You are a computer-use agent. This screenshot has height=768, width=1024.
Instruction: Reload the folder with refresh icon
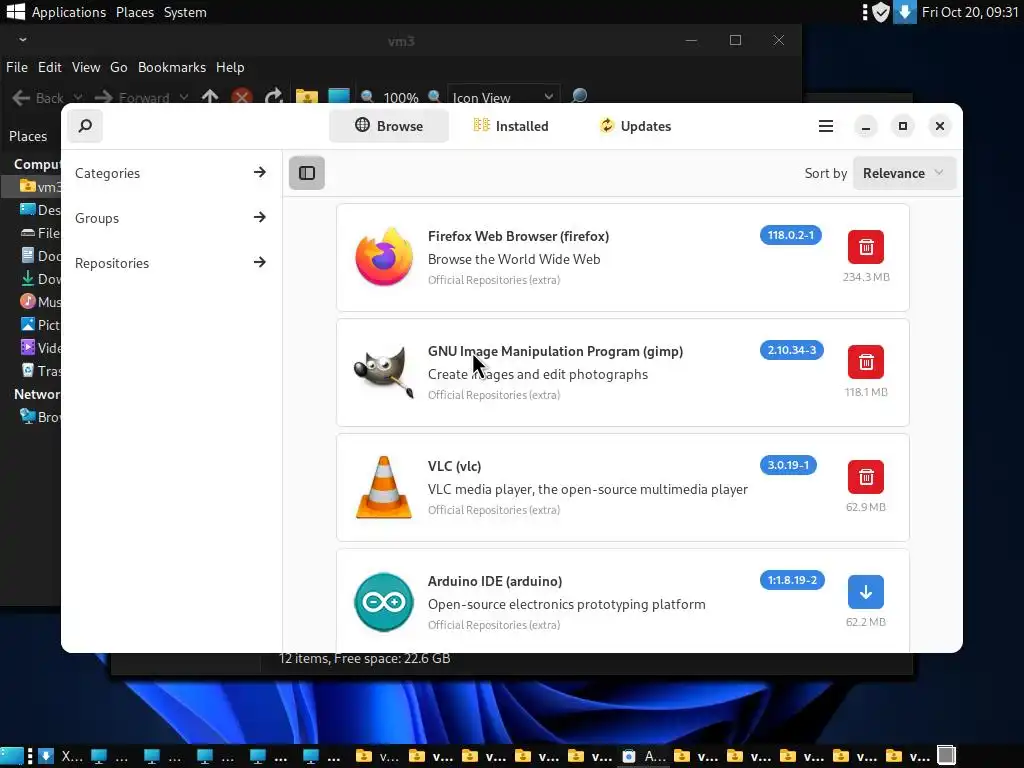pos(274,97)
